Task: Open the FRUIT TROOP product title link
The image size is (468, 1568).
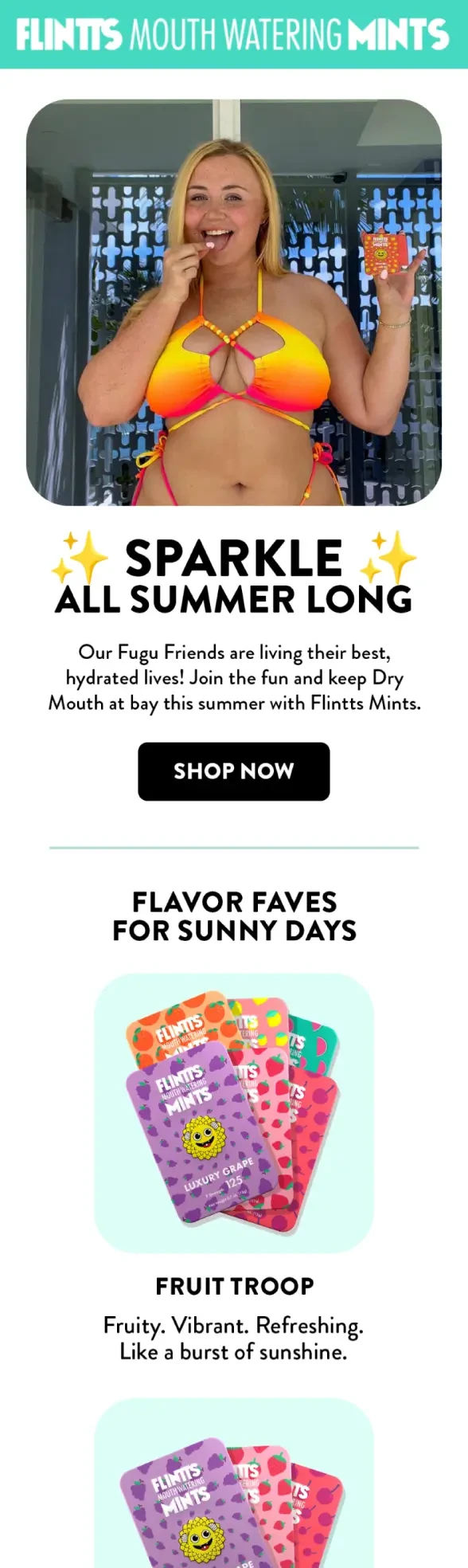Action: [234, 1286]
